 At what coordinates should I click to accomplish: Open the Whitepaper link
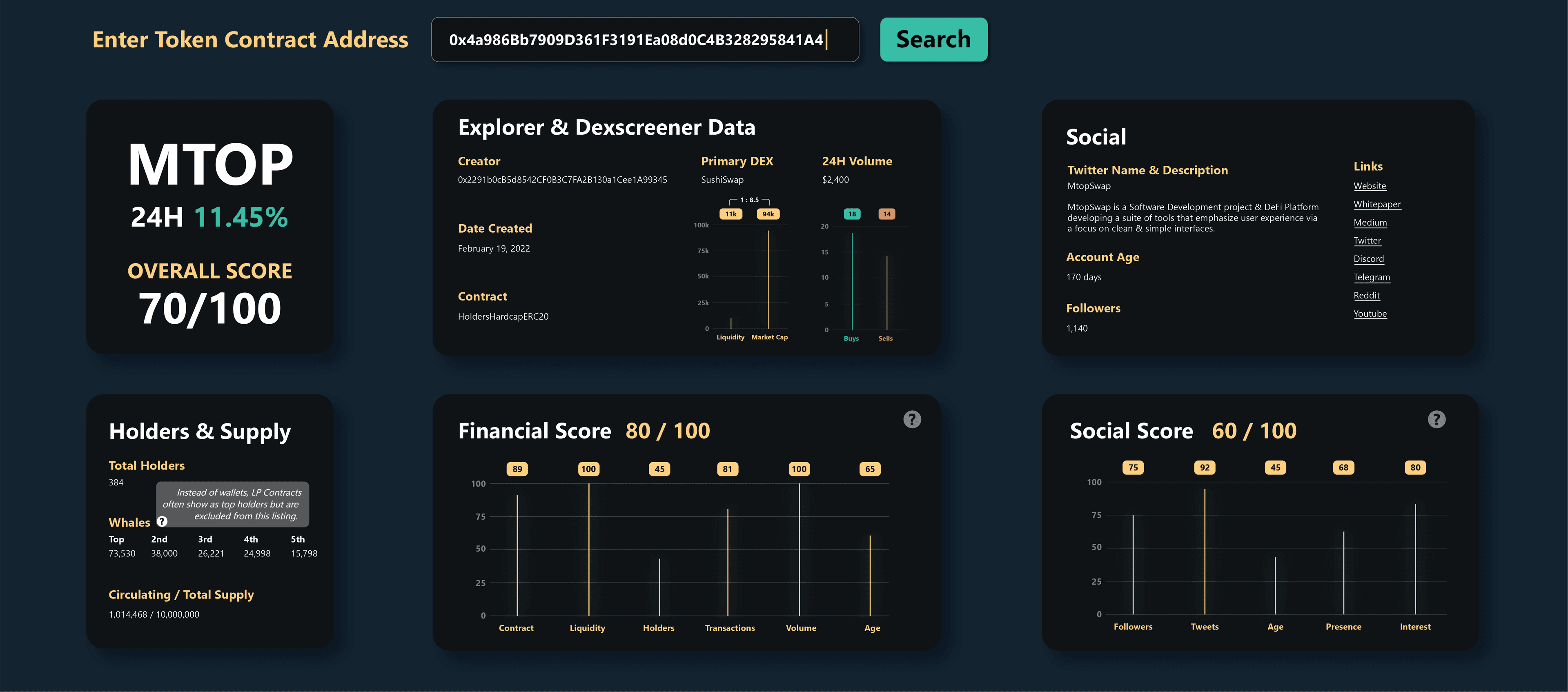[1377, 204]
